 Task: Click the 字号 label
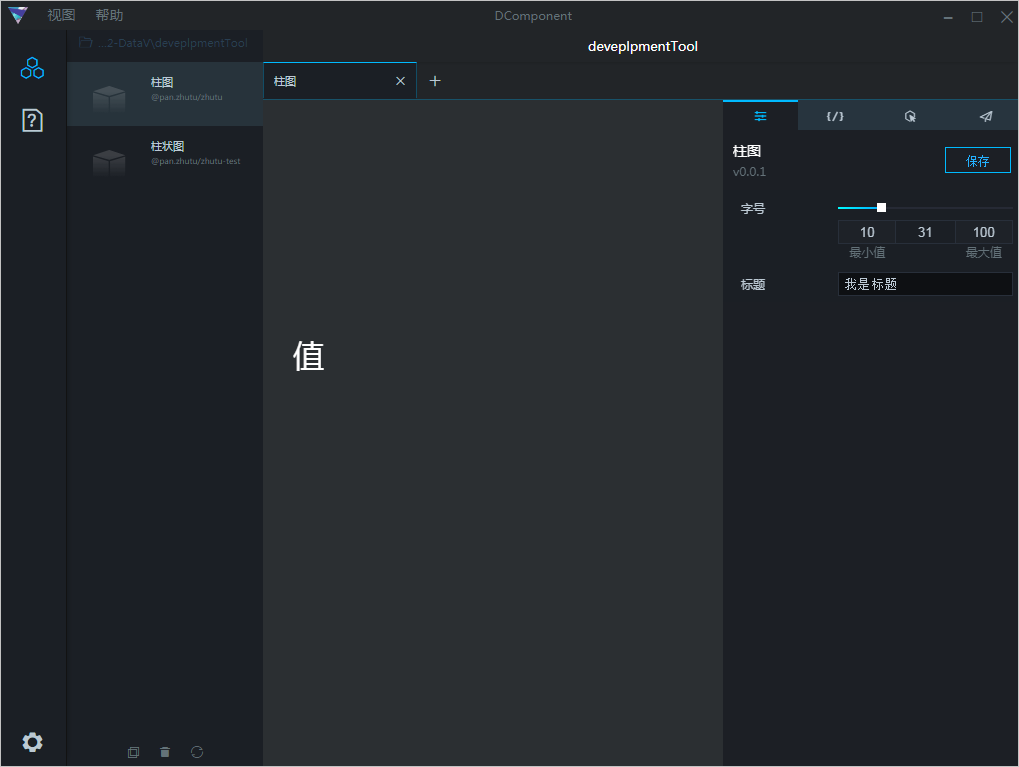[x=753, y=209]
